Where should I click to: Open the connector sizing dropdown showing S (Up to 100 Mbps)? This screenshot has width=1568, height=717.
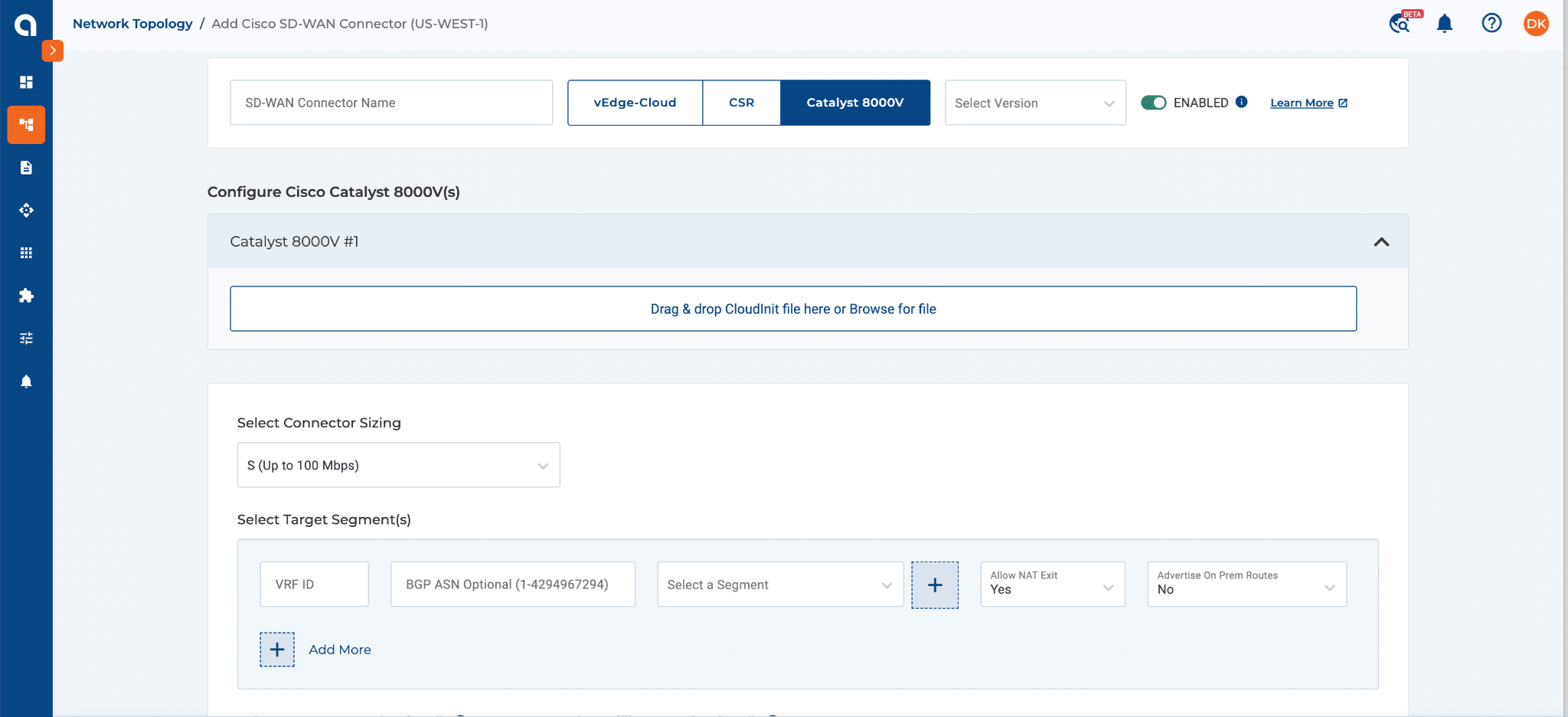pos(398,465)
